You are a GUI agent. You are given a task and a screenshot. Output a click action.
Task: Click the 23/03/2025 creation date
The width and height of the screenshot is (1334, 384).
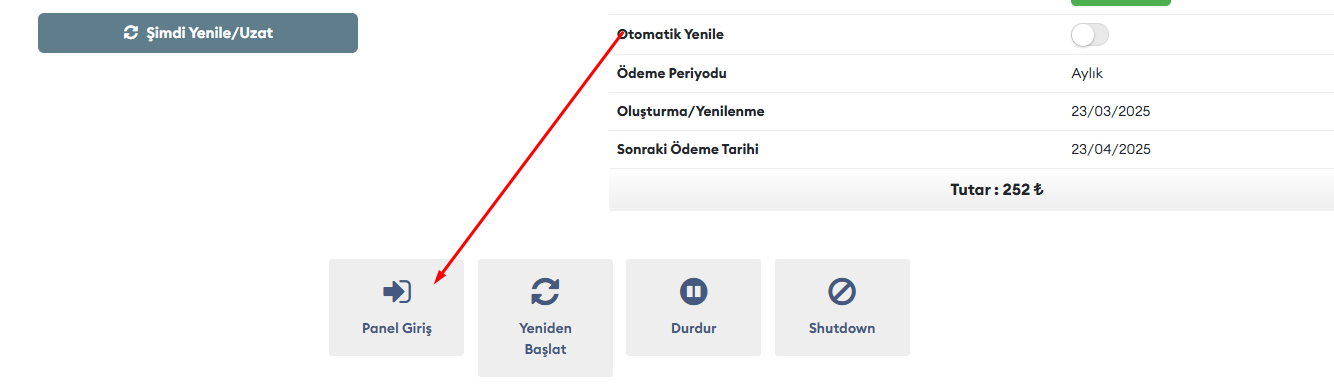click(1111, 111)
